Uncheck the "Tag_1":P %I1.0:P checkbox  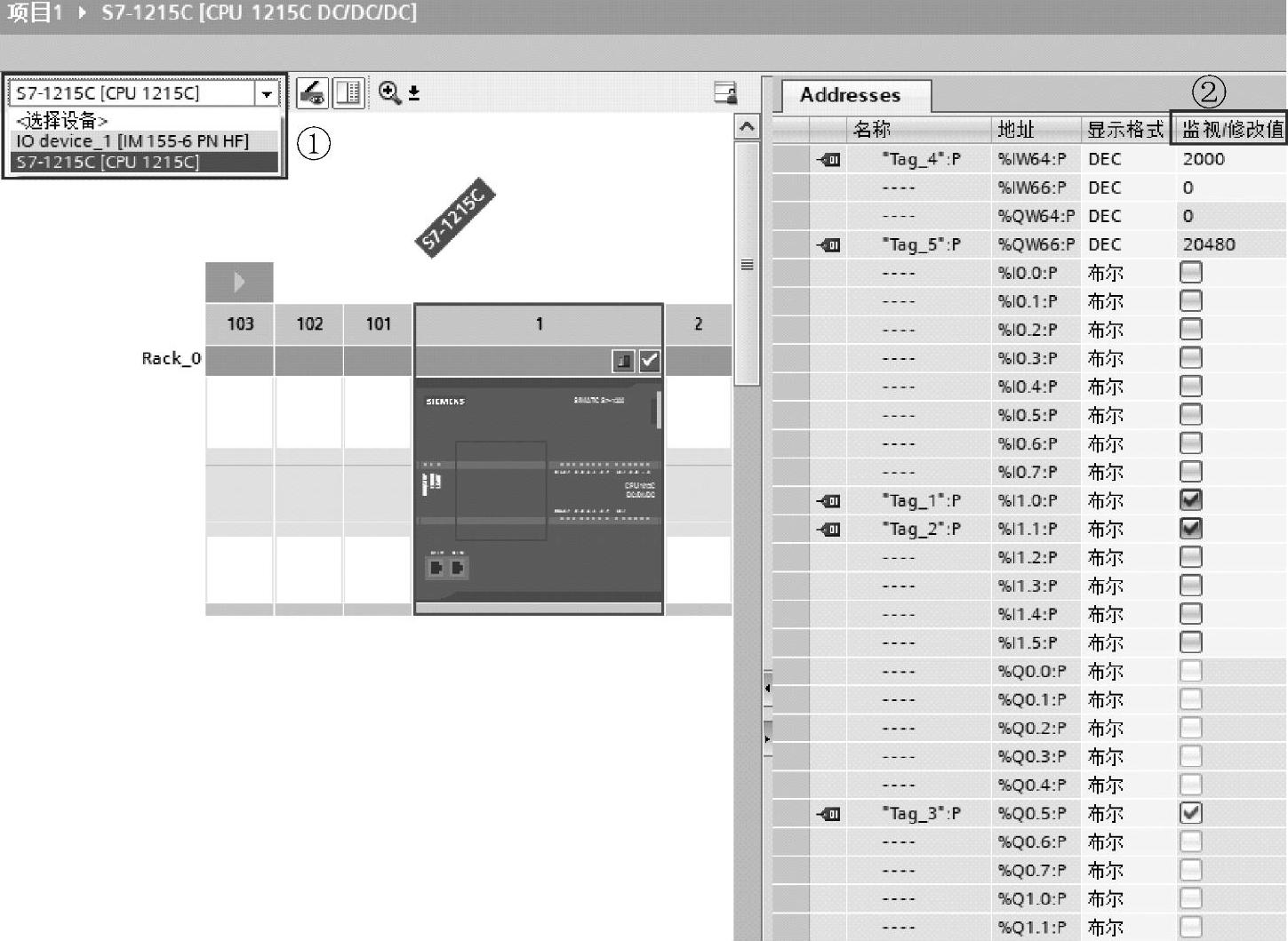(x=1191, y=500)
